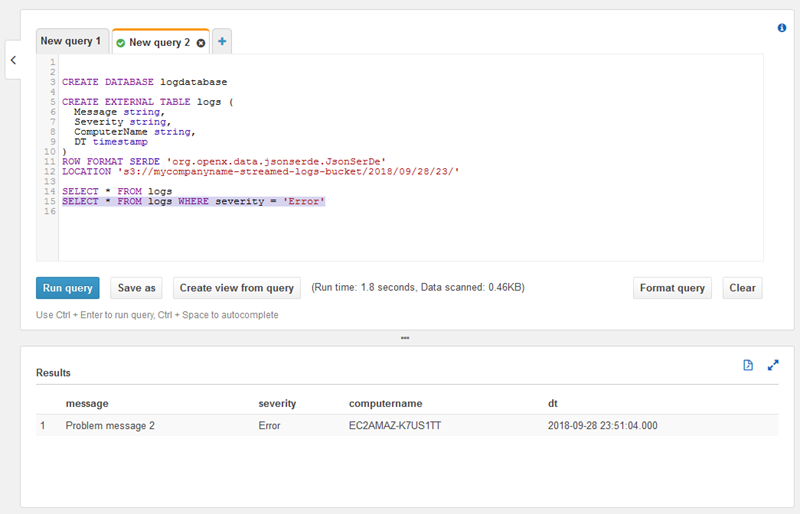Open the blue info icon at top right
The image size is (800, 514).
(x=782, y=28)
